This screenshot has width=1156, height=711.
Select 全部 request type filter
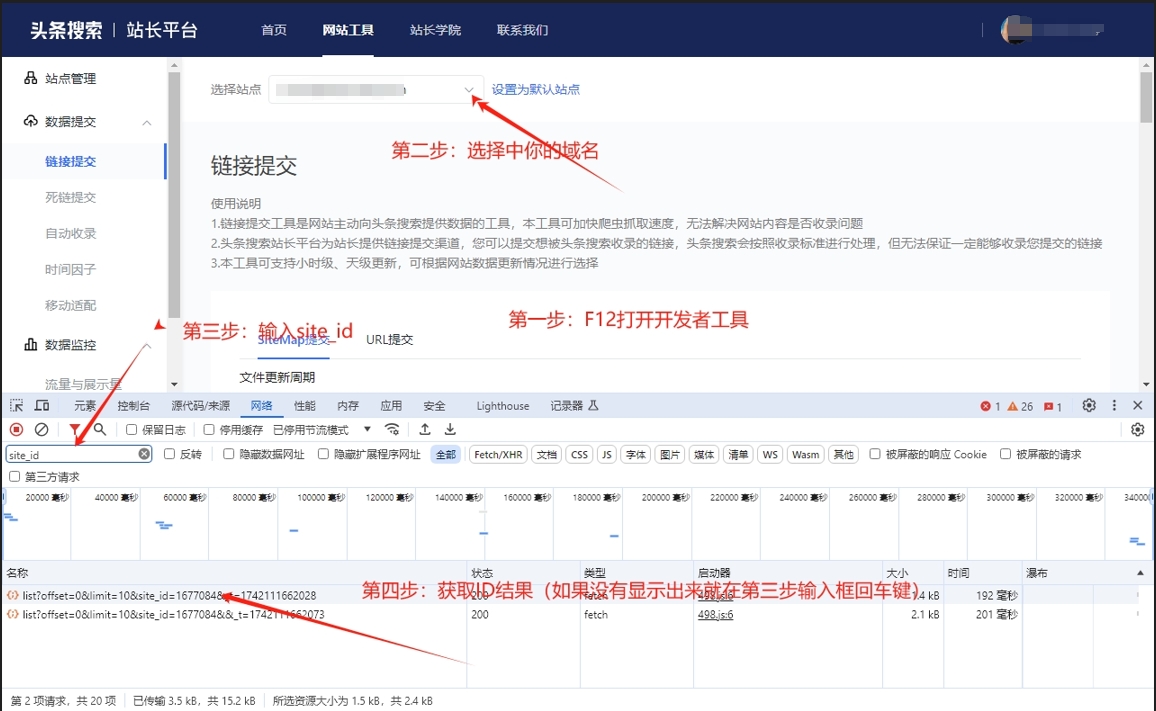coord(445,454)
